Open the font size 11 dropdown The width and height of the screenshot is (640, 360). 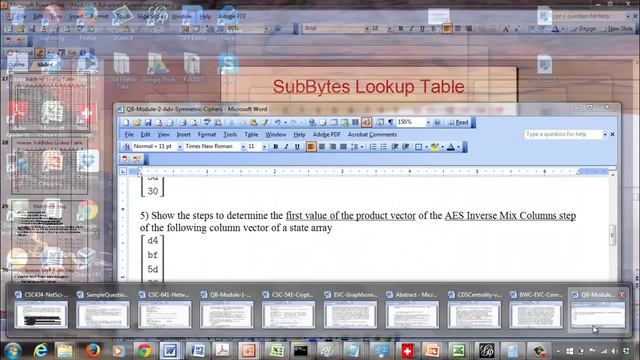[x=264, y=147]
